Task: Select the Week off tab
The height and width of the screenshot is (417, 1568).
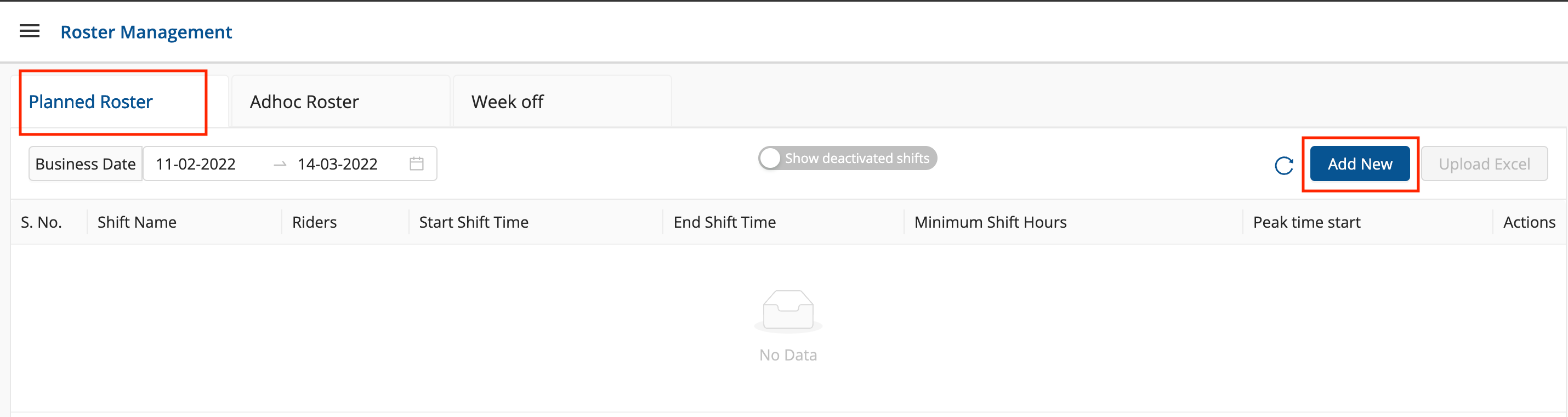Action: coord(507,102)
